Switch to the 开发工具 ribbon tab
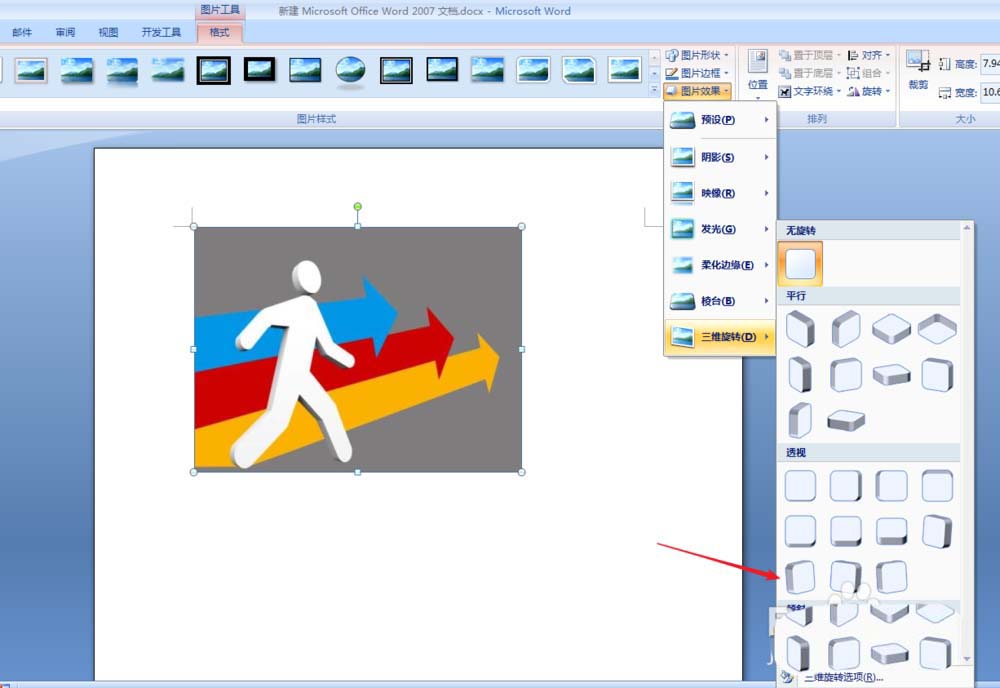Viewport: 1000px width, 688px height. 161,33
